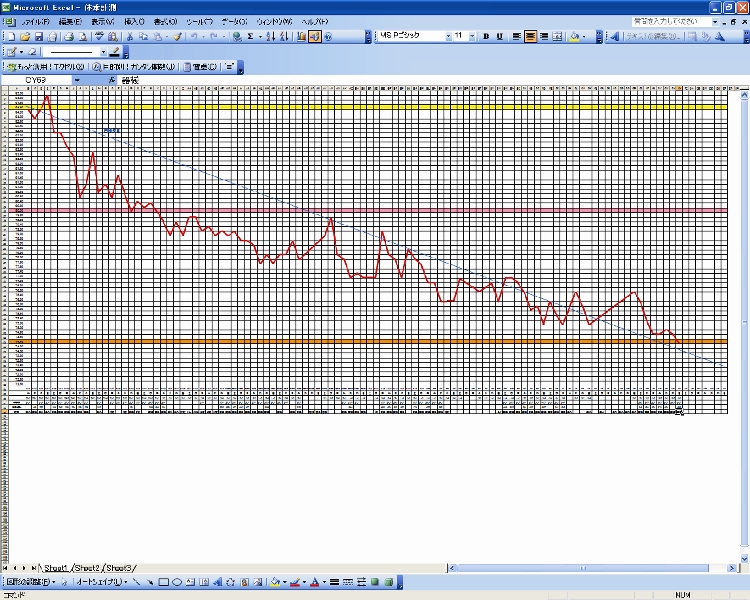Viewport: 750px width, 600px height.
Task: Open the font name dropdown
Action: pos(448,36)
